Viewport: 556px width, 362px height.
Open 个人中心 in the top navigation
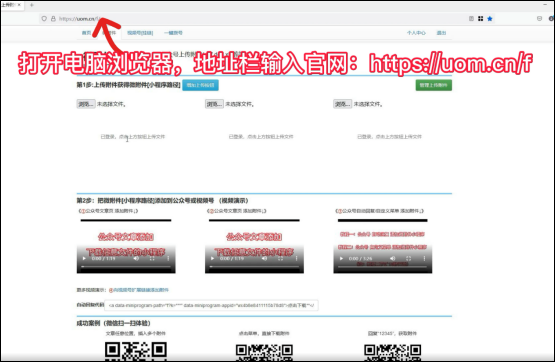tap(416, 33)
